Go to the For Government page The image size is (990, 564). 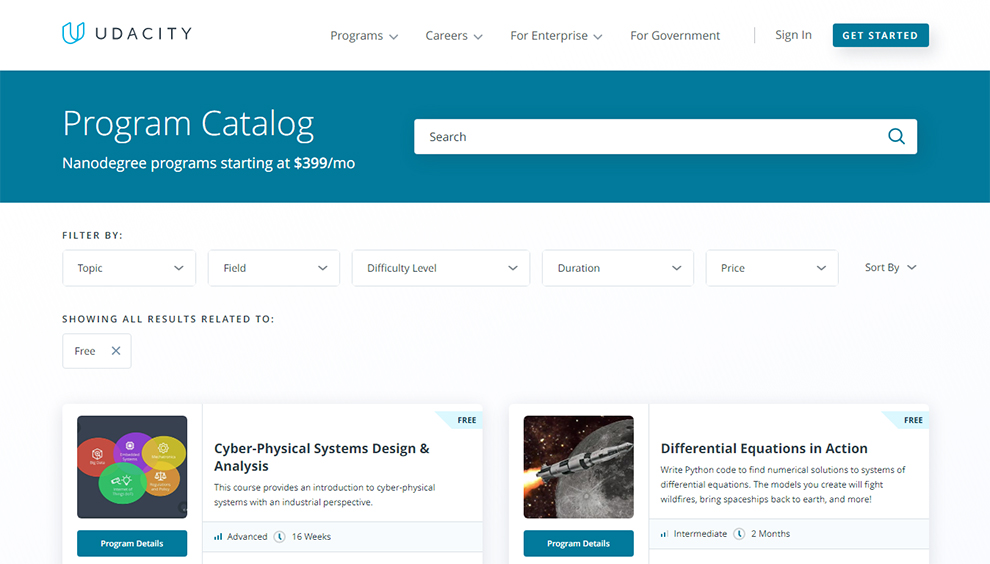pyautogui.click(x=674, y=36)
